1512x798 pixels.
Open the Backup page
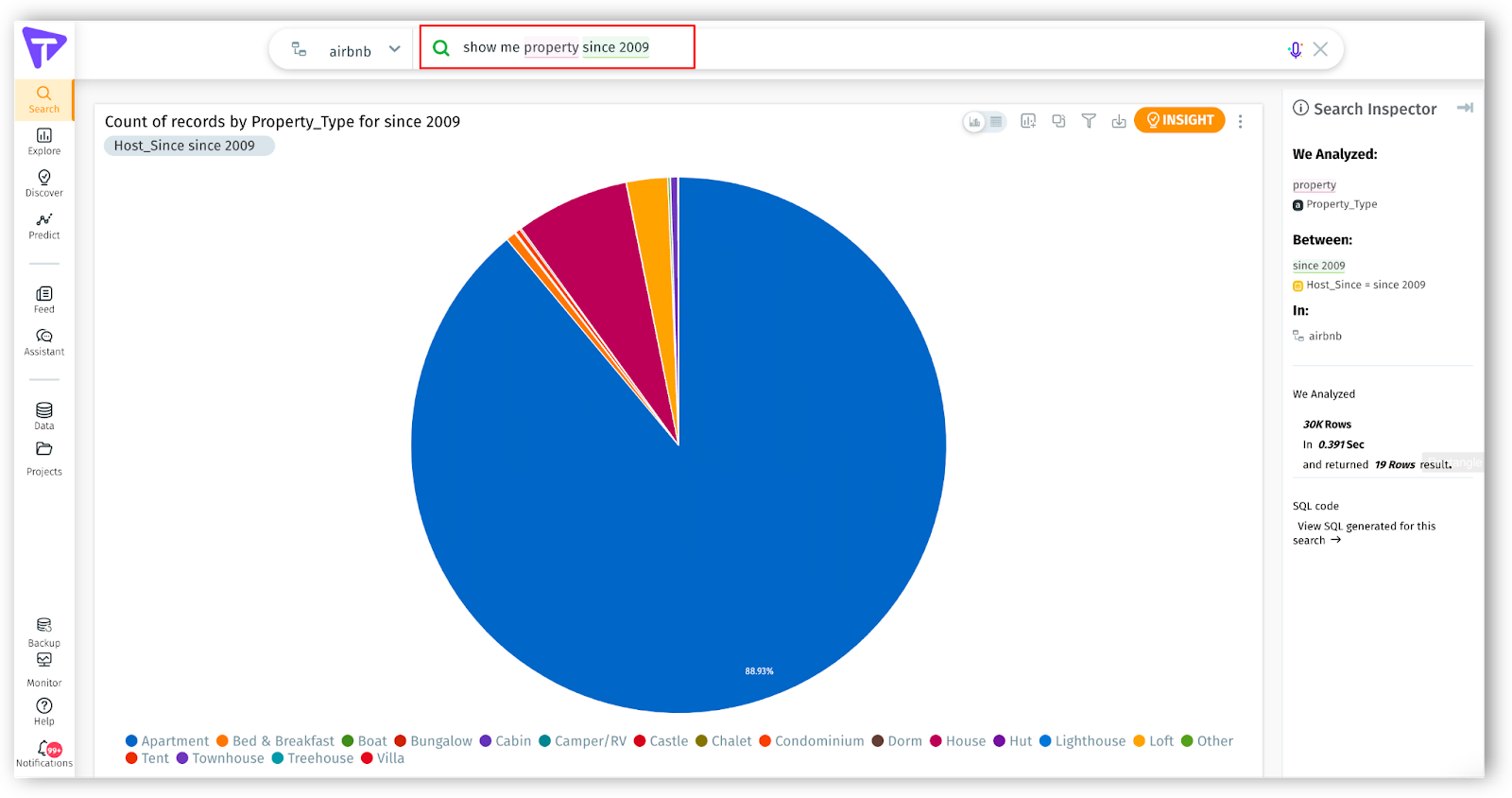(43, 633)
